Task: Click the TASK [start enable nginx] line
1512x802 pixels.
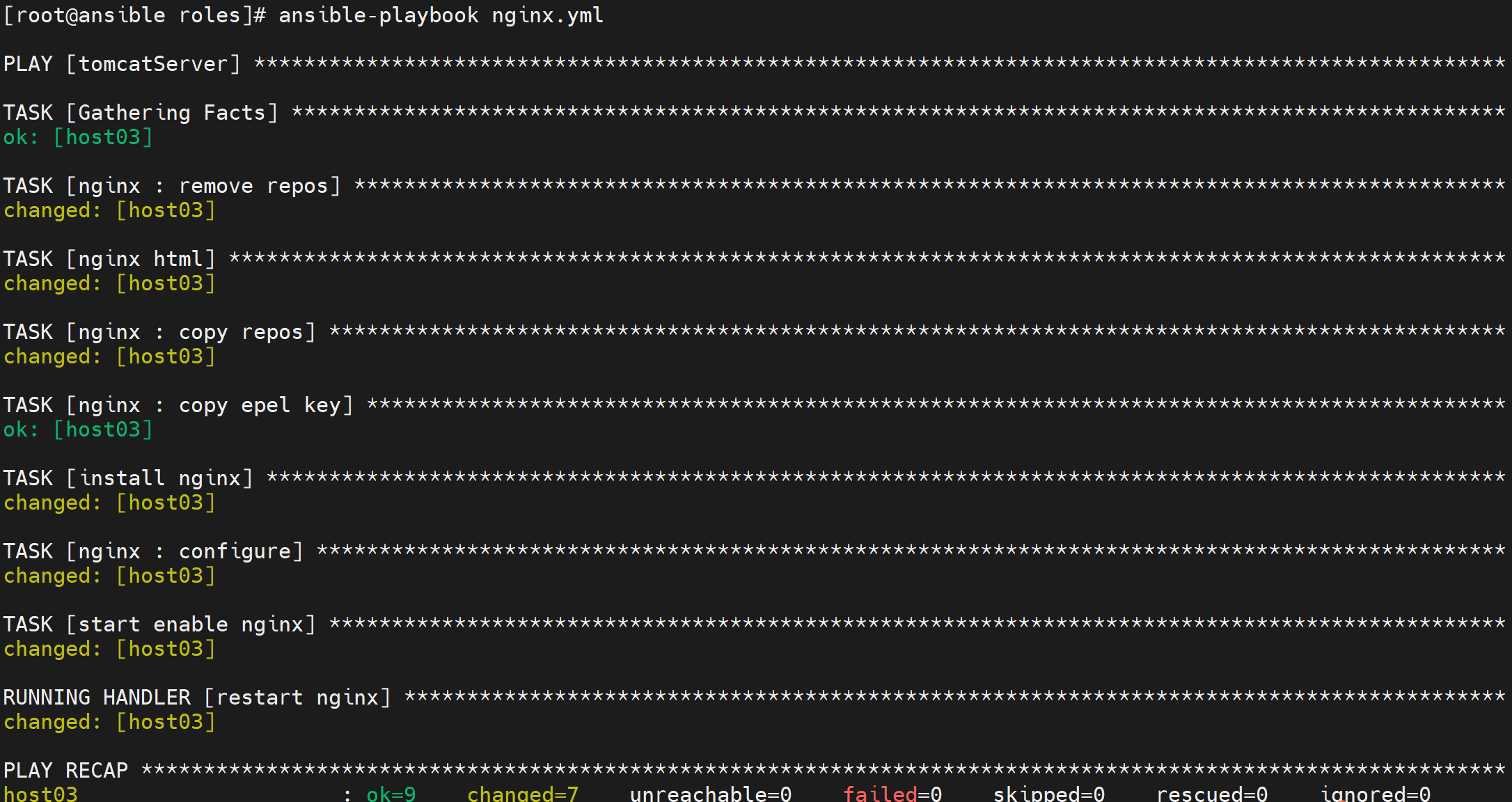Action: [159, 624]
